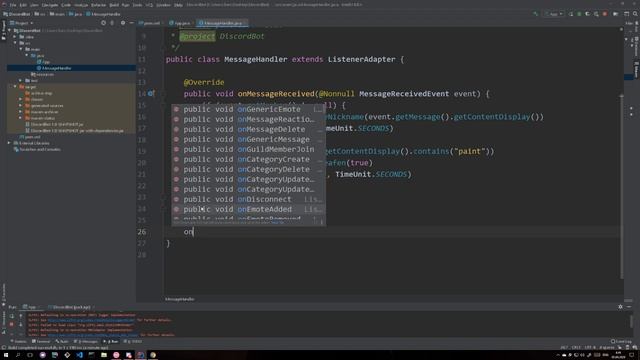Open the Messages tool window button

pos(86,341)
